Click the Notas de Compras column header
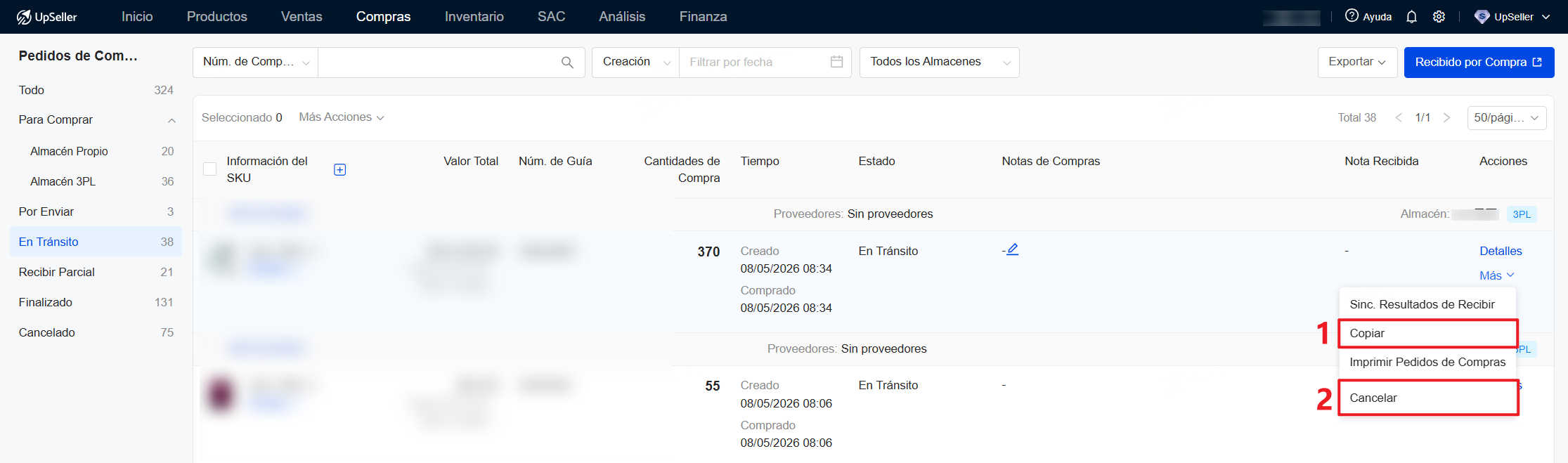Screen dimensions: 1568x463 coord(1051,161)
